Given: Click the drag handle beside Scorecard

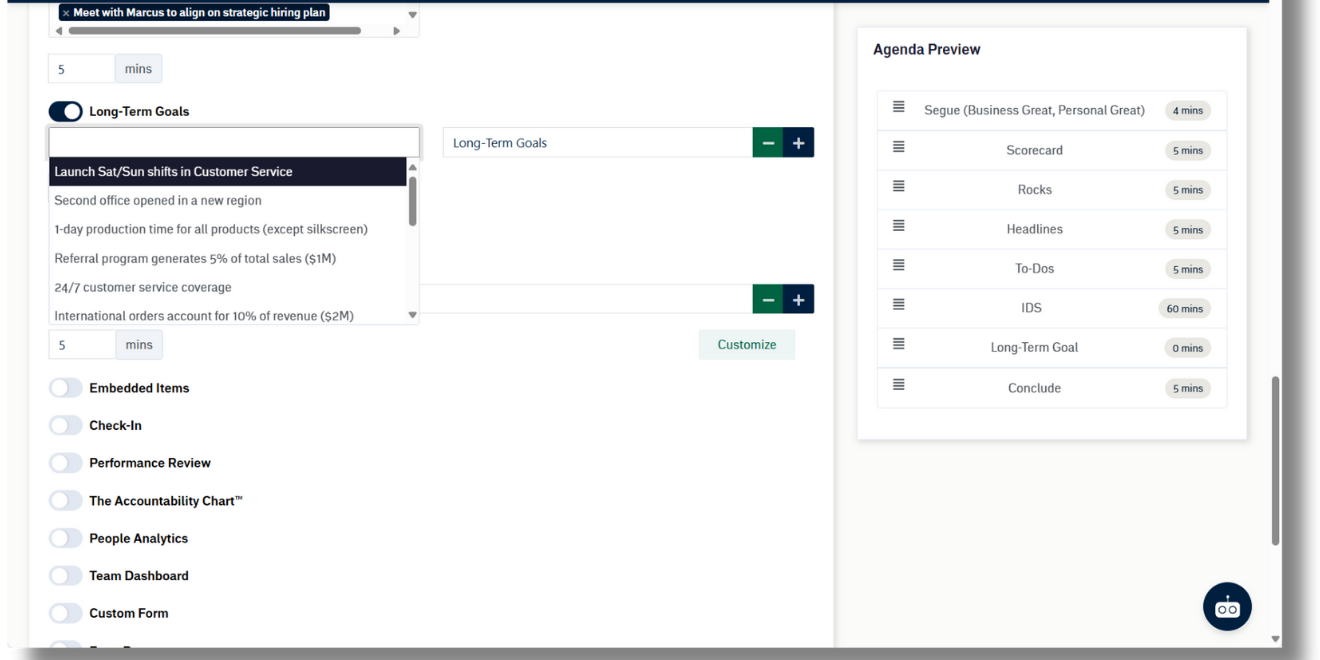Looking at the screenshot, I should pyautogui.click(x=898, y=147).
